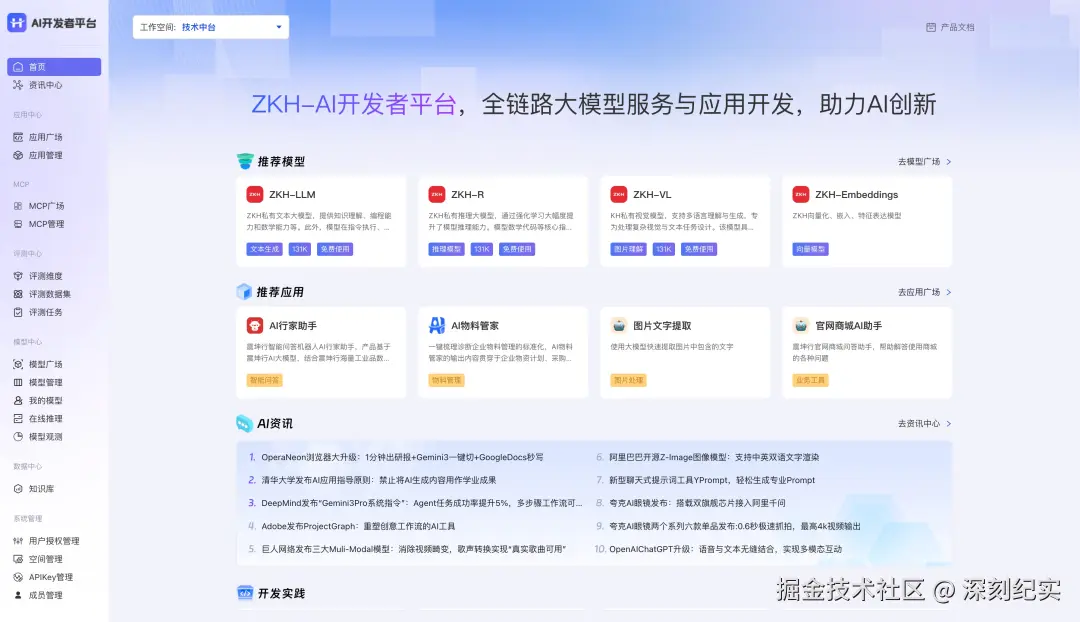
Task: Click the 评测维度 sidebar icon
Action: [18, 276]
